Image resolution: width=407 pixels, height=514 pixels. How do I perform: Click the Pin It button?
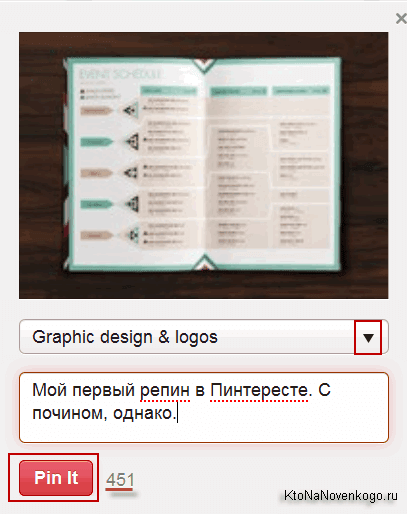tap(56, 478)
